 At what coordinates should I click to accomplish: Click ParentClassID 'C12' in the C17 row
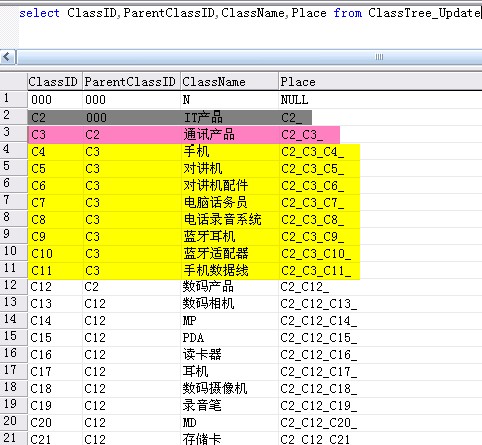pyautogui.click(x=95, y=372)
